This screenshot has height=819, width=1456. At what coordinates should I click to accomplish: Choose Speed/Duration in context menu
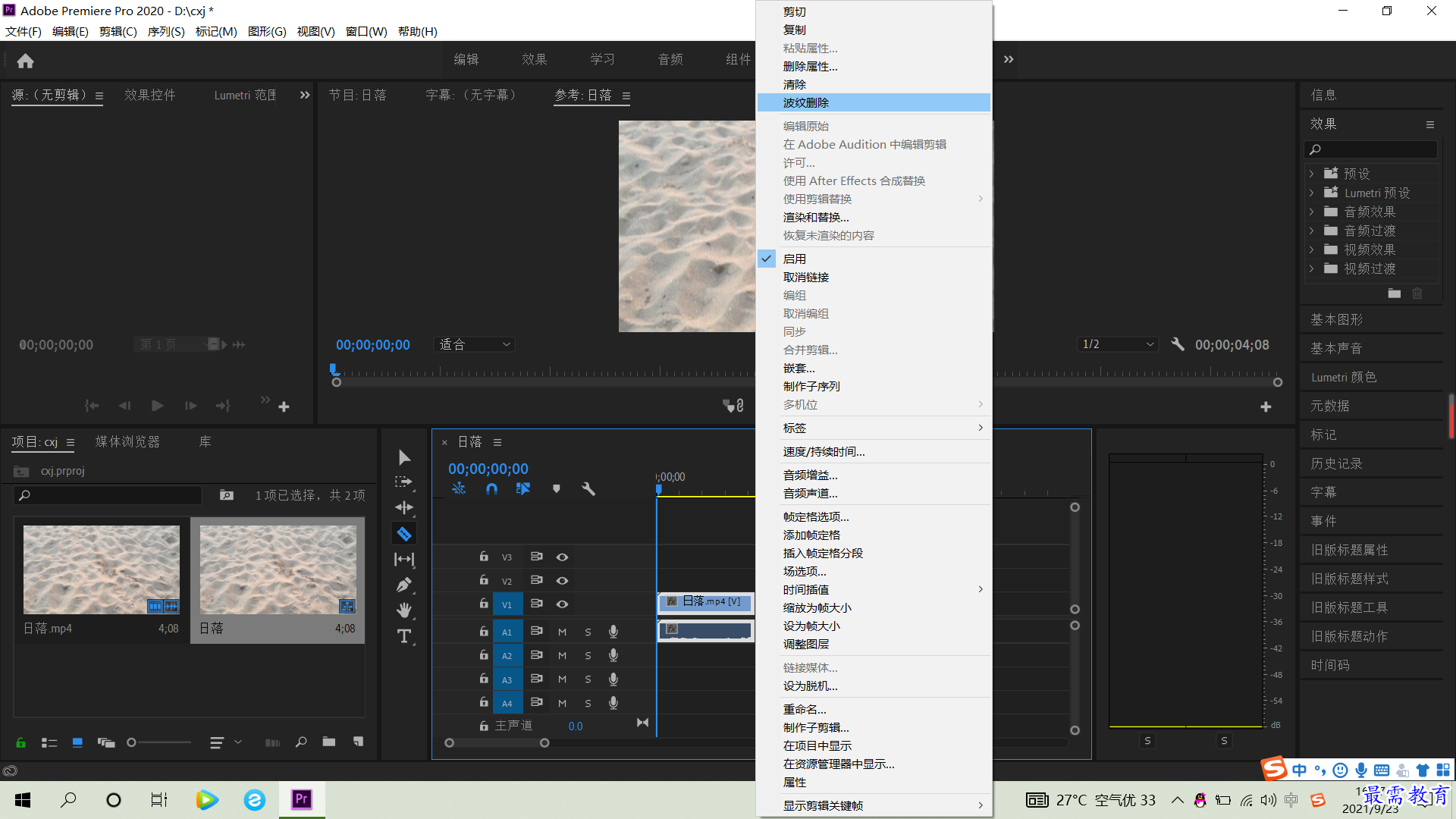pos(874,452)
